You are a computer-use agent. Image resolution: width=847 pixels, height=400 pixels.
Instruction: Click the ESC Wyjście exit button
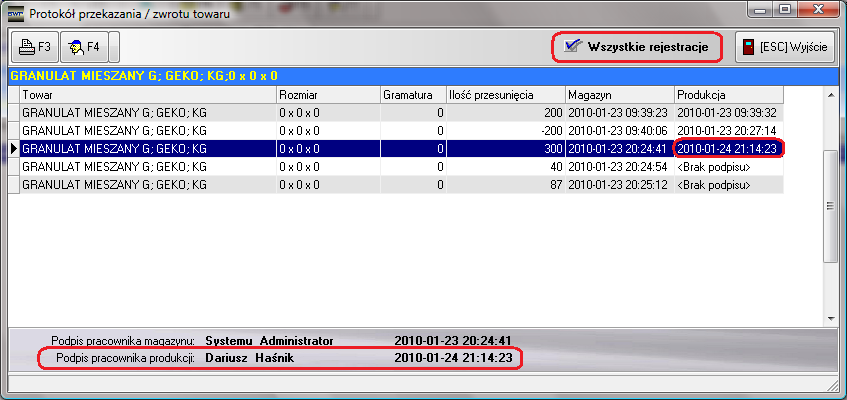pos(786,47)
